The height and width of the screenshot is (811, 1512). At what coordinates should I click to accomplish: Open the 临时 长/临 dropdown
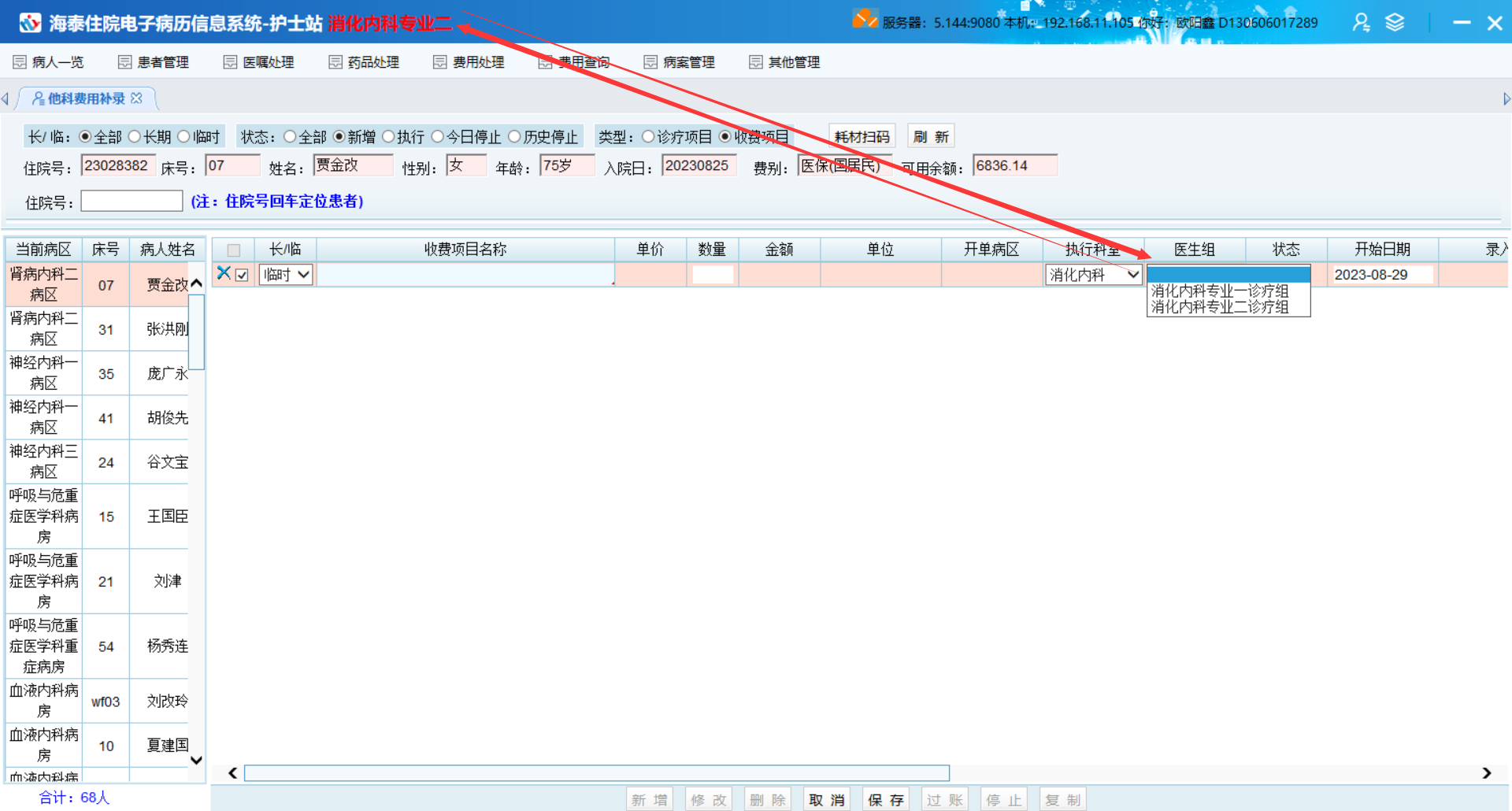click(x=286, y=274)
